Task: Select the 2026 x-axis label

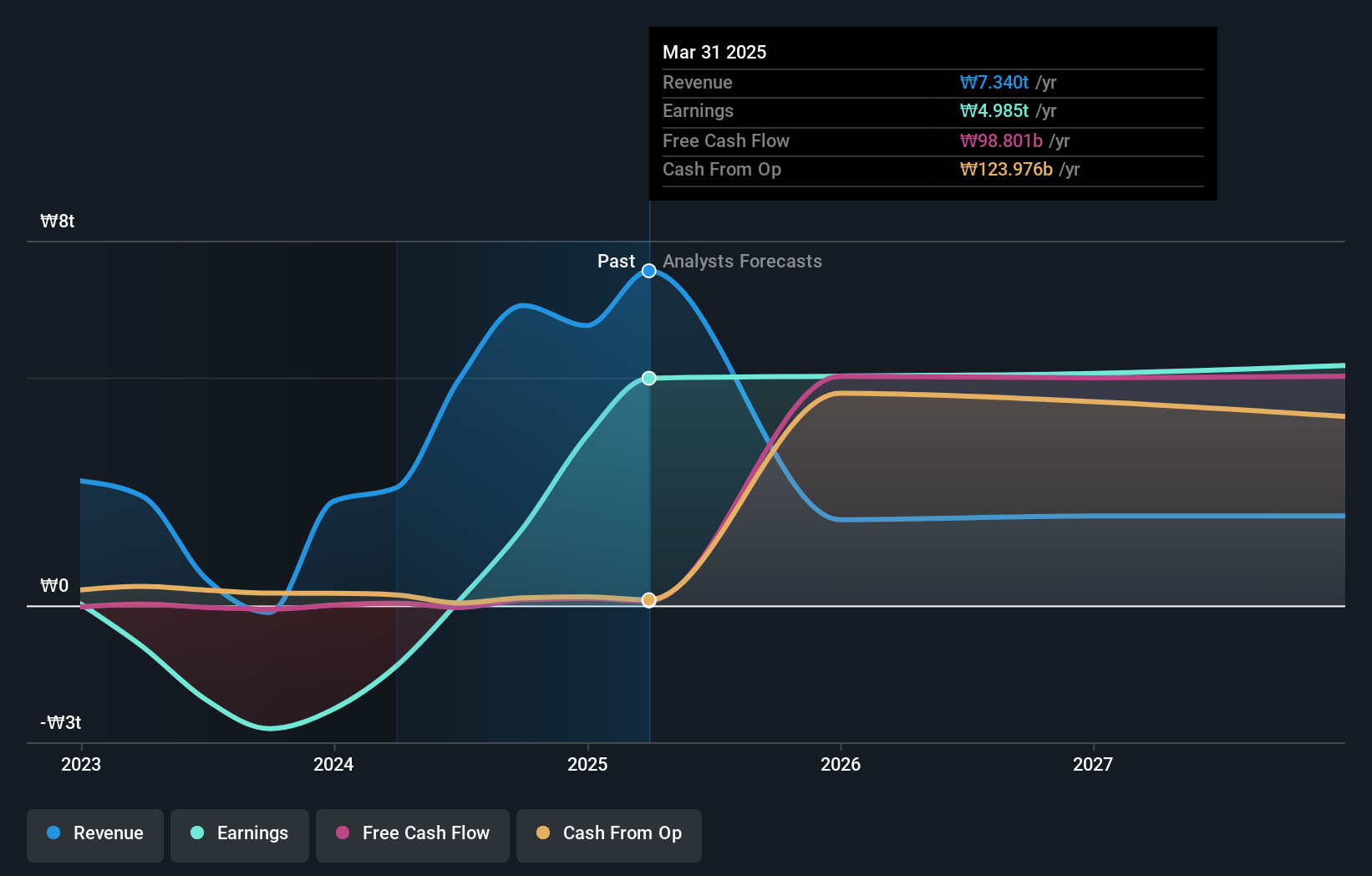Action: [841, 764]
